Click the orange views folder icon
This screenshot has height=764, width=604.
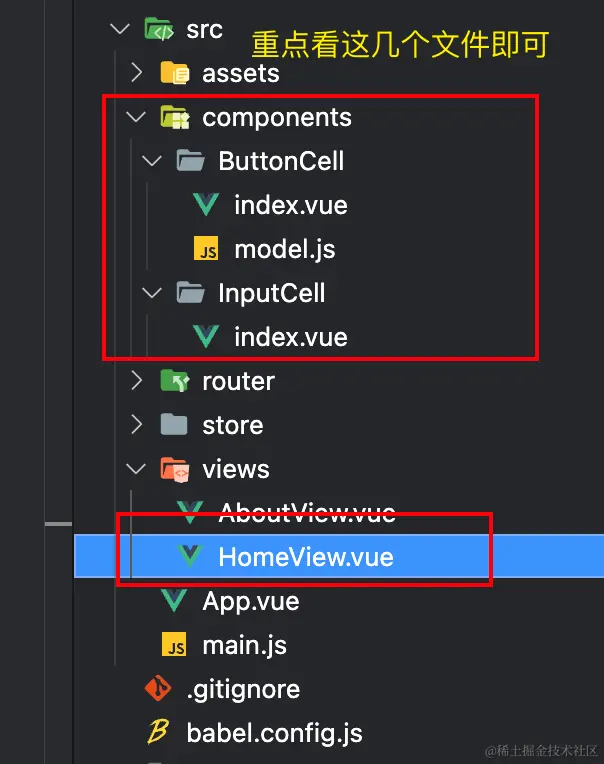(174, 469)
